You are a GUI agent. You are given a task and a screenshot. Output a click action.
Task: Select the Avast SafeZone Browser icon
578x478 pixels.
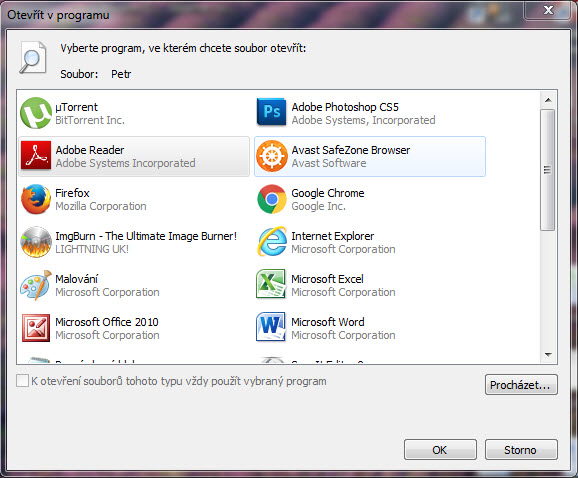click(x=272, y=156)
